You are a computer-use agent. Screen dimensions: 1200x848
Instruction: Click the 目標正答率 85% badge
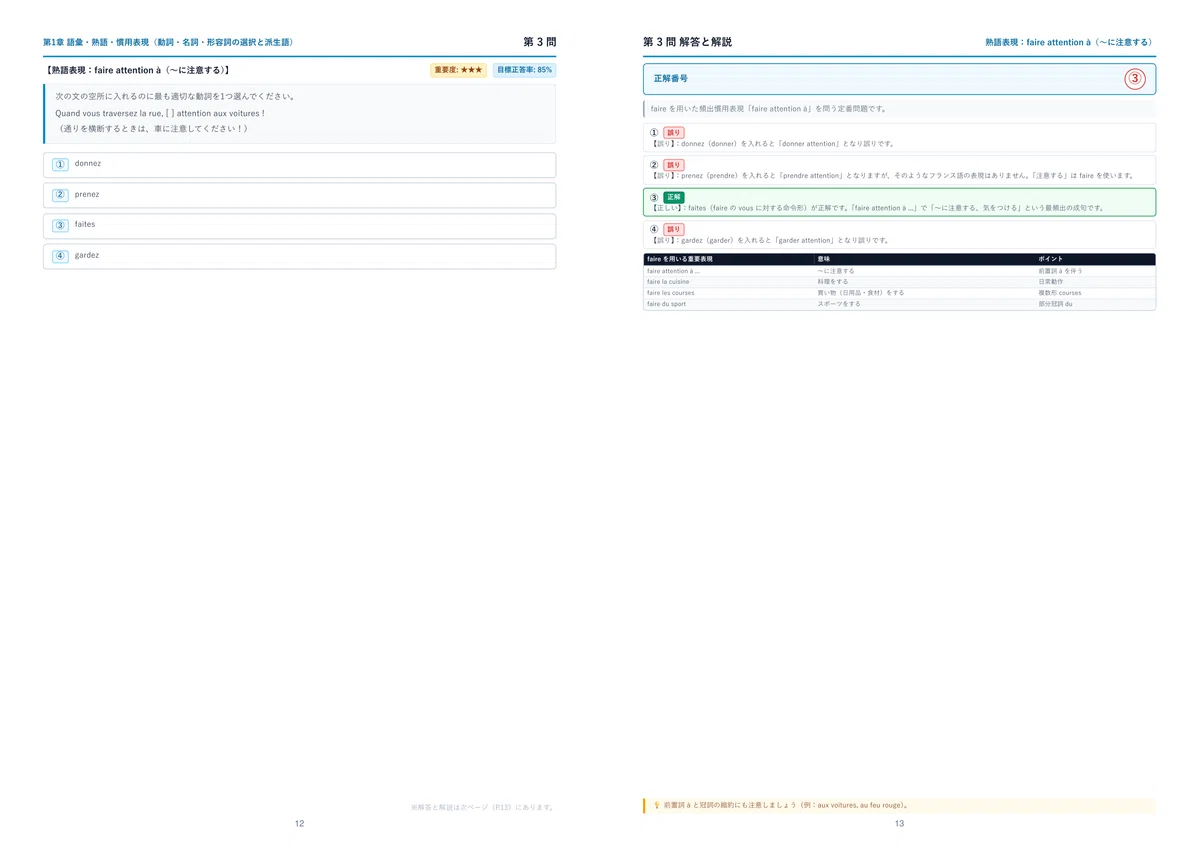(524, 70)
